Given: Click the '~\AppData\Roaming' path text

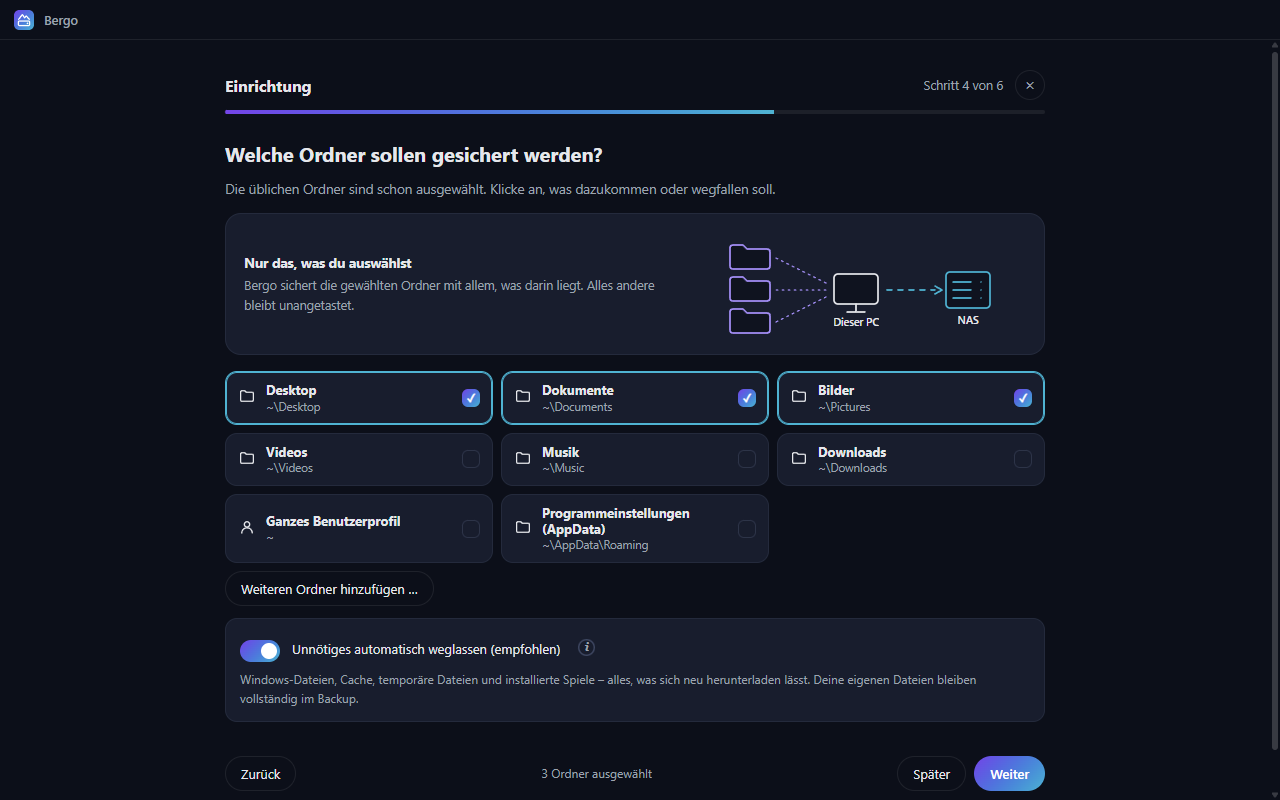Looking at the screenshot, I should (595, 545).
